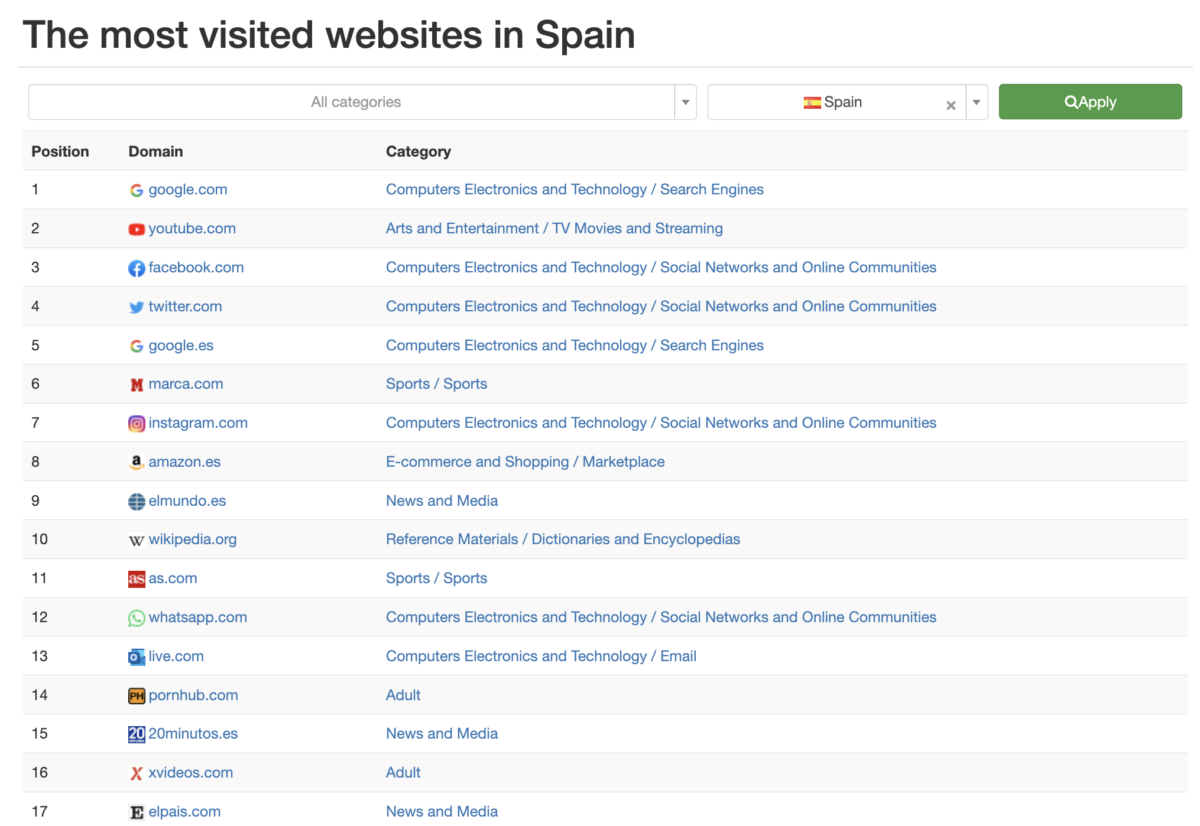Open 20minutos.es's News and Media category

coord(442,734)
